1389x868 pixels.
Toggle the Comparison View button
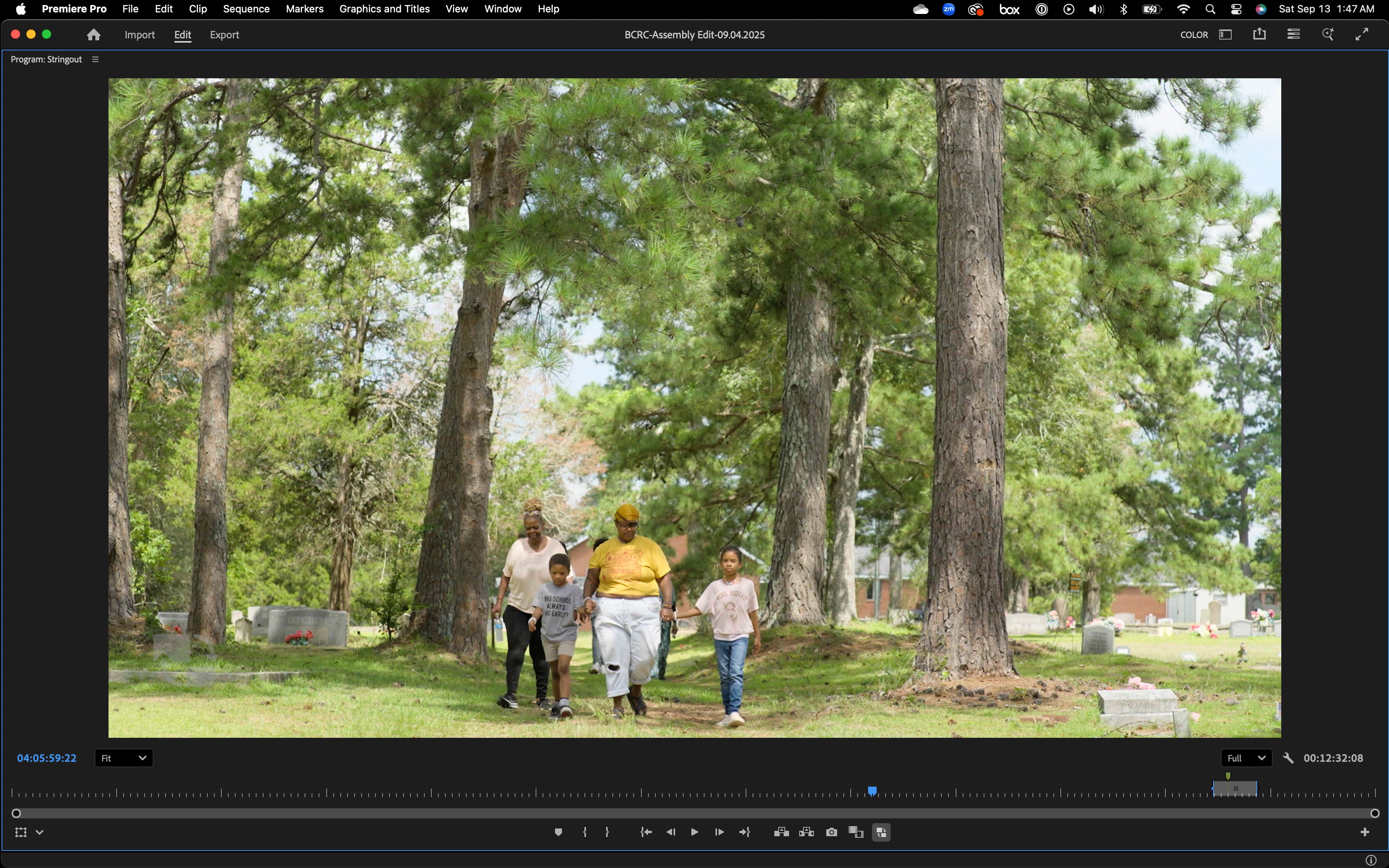point(856,832)
